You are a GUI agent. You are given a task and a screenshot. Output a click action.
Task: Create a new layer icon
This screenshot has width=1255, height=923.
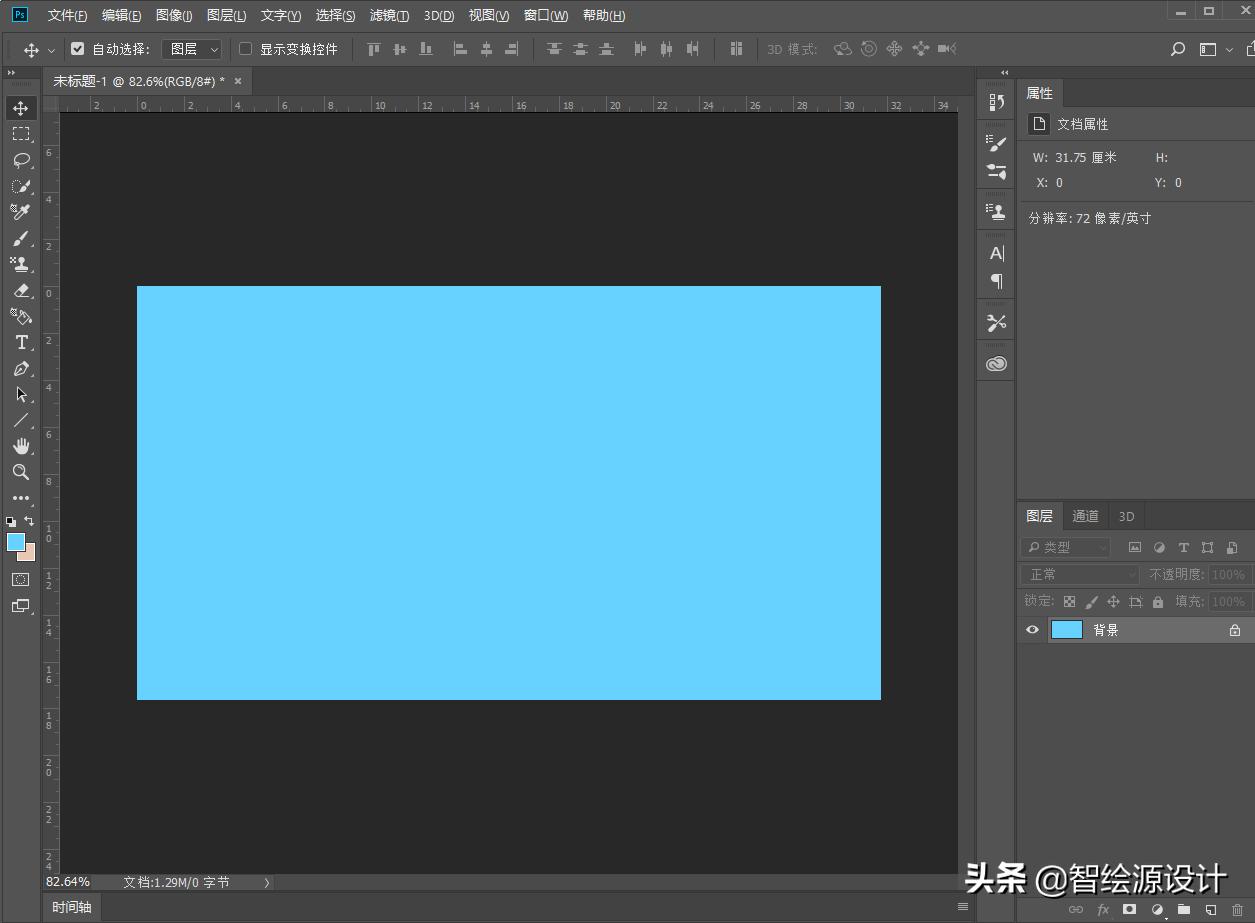1210,909
